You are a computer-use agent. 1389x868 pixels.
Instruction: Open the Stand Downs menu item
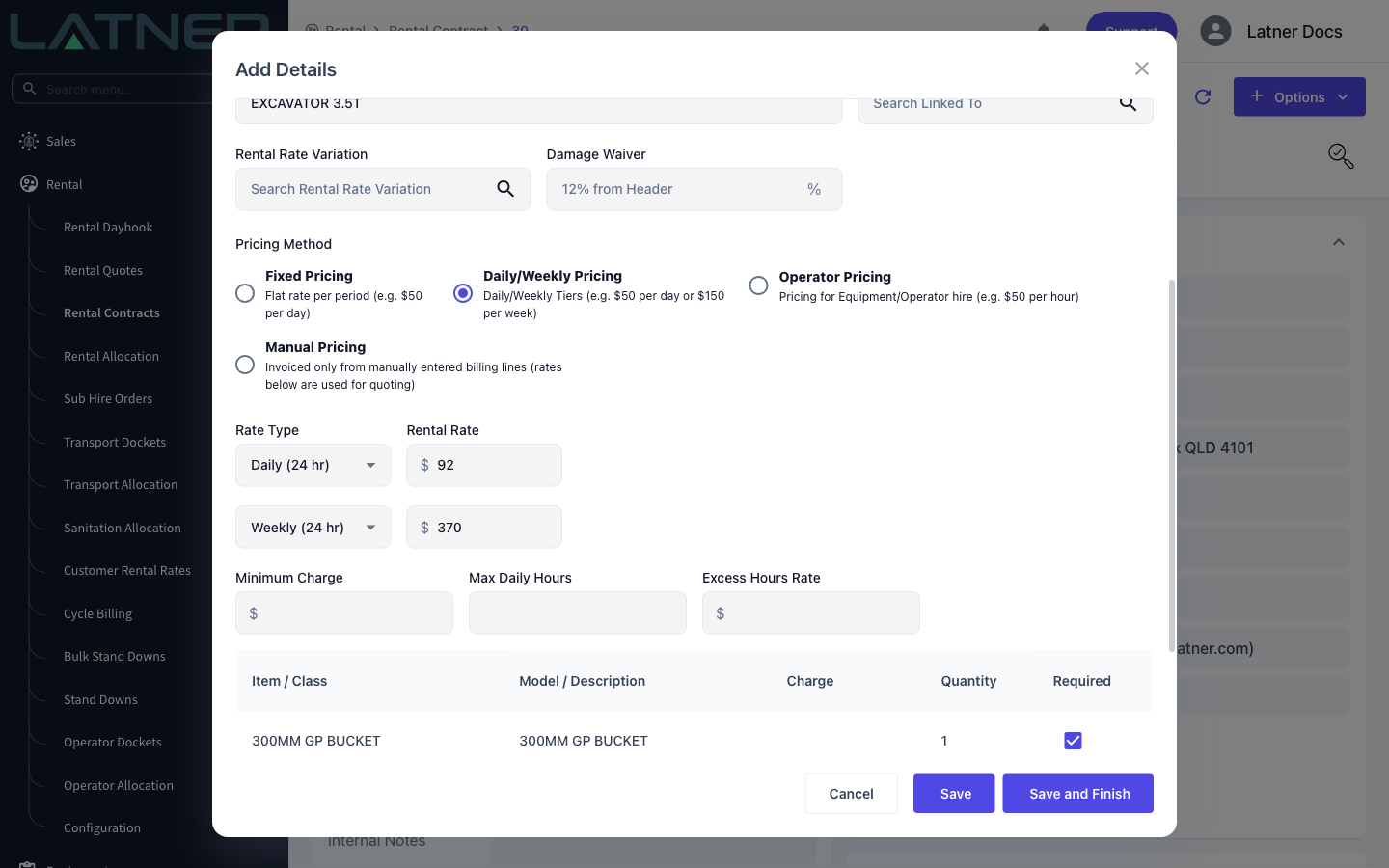(x=100, y=700)
